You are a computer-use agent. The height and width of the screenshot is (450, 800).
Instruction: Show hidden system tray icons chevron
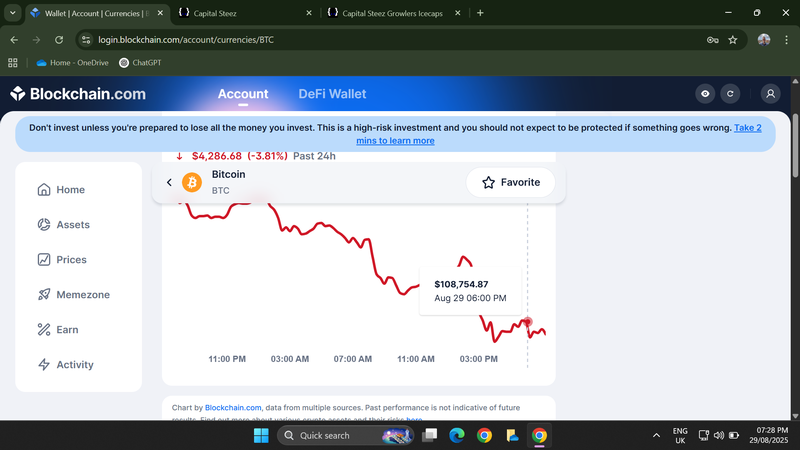click(656, 436)
